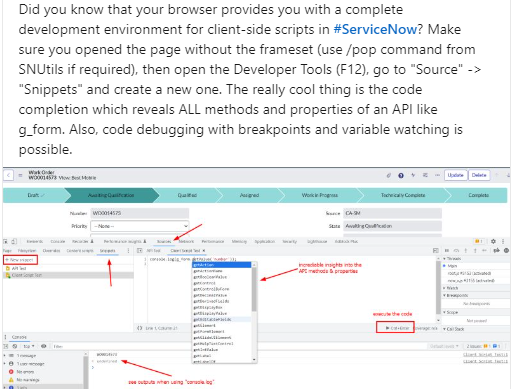Switch to the Lighthouse tab
The width and height of the screenshot is (519, 389).
click(x=317, y=241)
